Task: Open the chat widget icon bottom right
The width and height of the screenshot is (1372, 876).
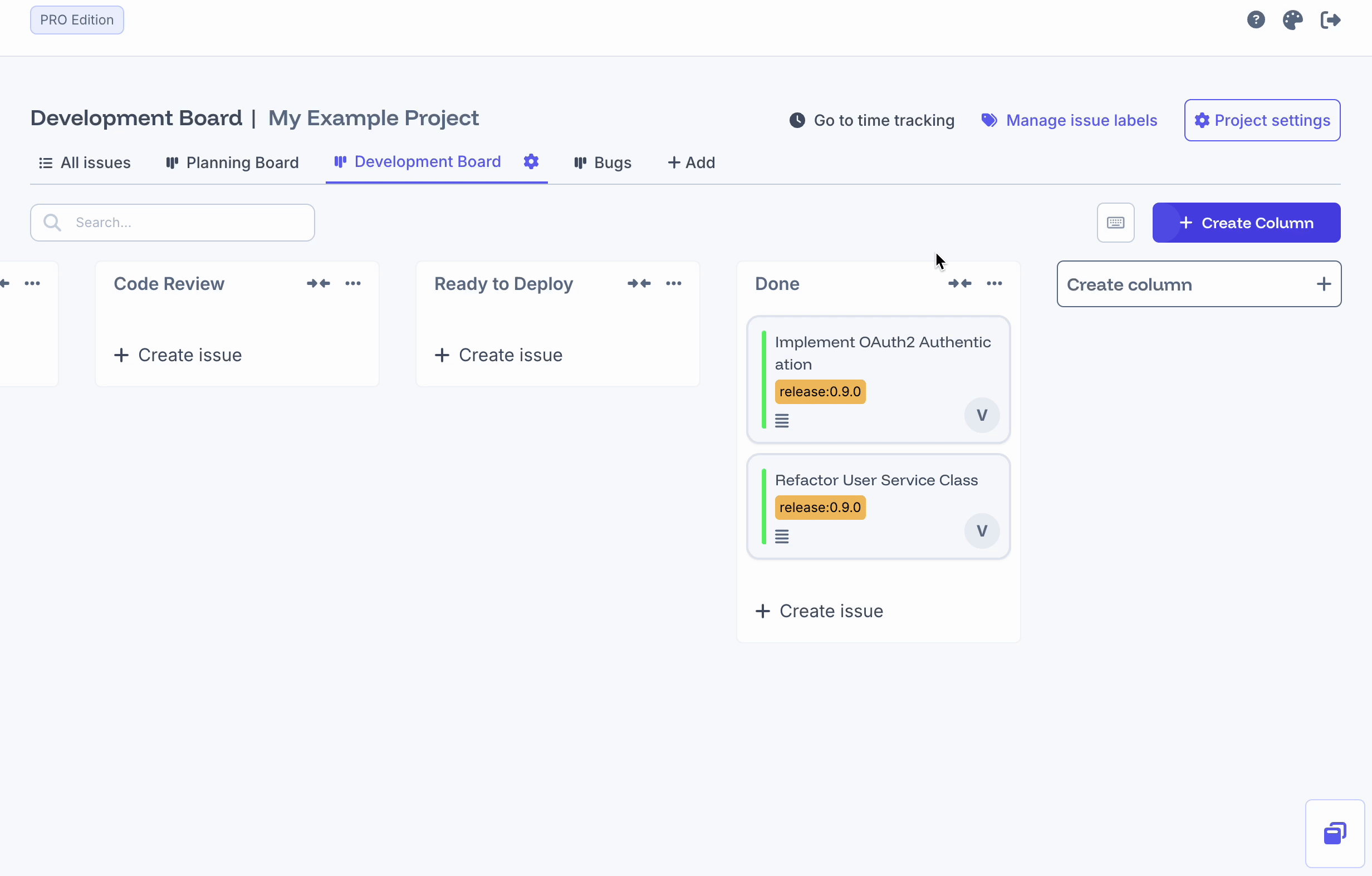Action: [1334, 833]
